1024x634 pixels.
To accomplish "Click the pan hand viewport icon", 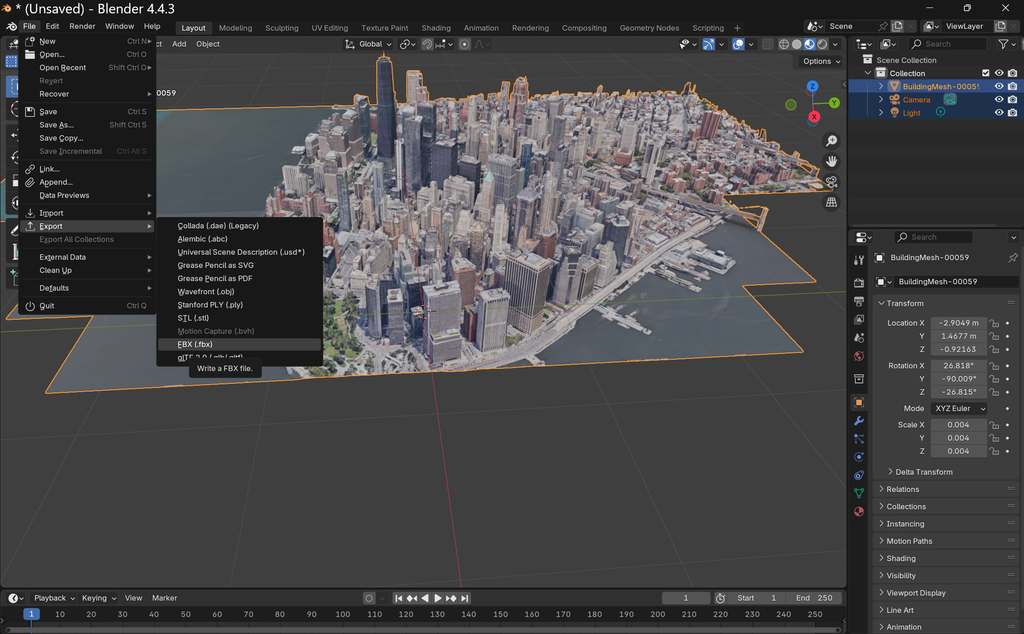I will [831, 161].
